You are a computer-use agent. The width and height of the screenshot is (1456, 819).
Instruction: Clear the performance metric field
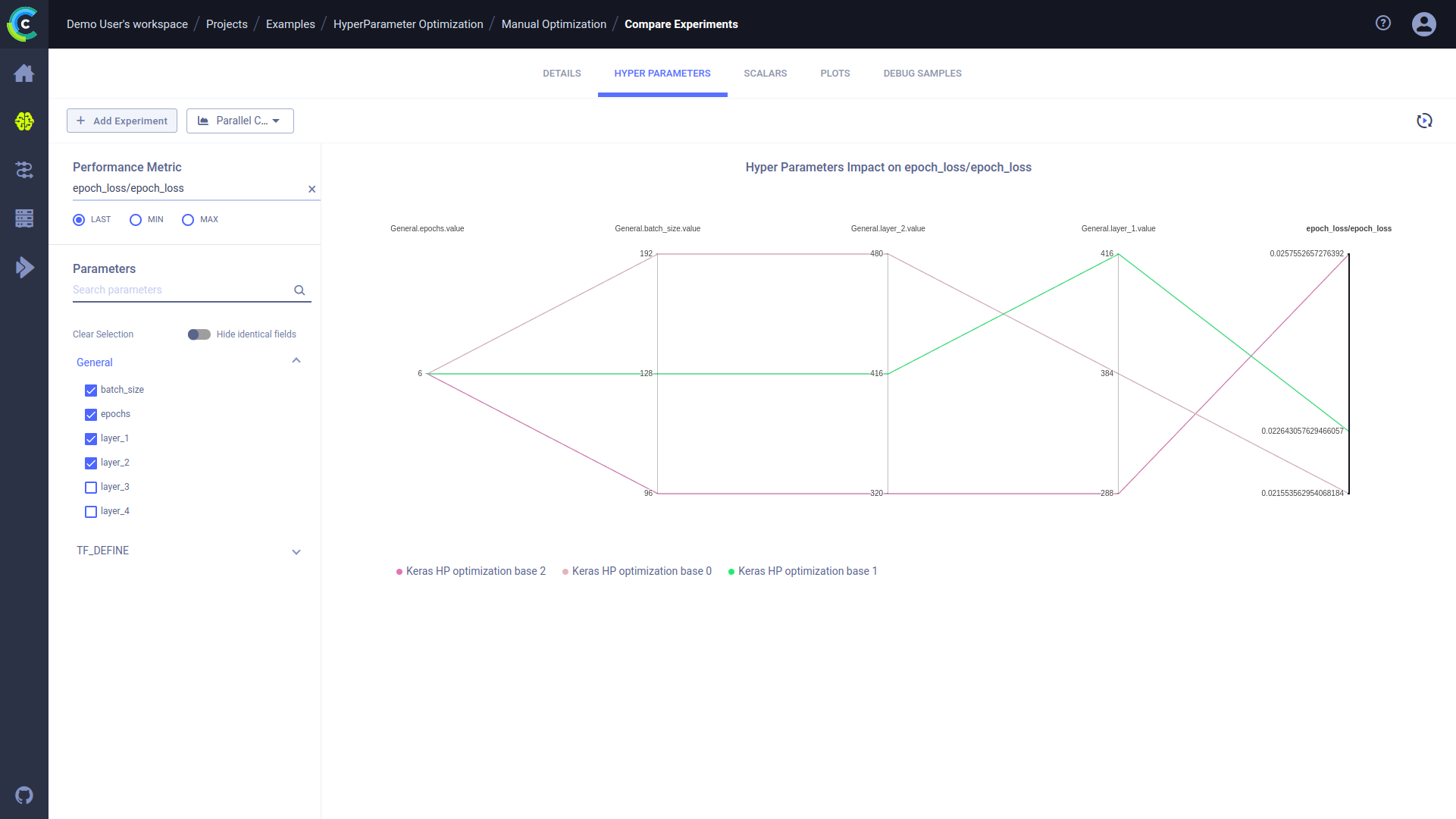[312, 190]
